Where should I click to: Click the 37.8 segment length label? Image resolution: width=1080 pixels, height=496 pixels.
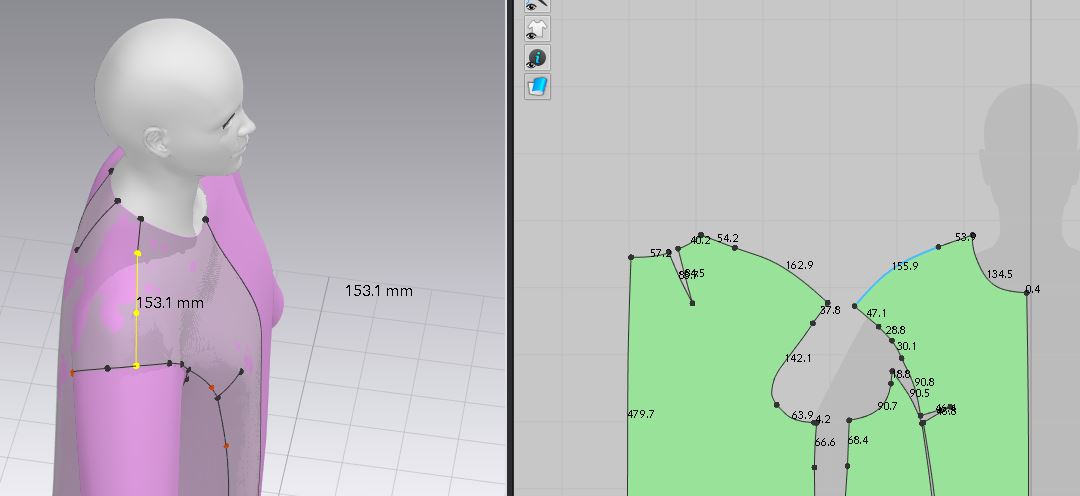pos(830,310)
